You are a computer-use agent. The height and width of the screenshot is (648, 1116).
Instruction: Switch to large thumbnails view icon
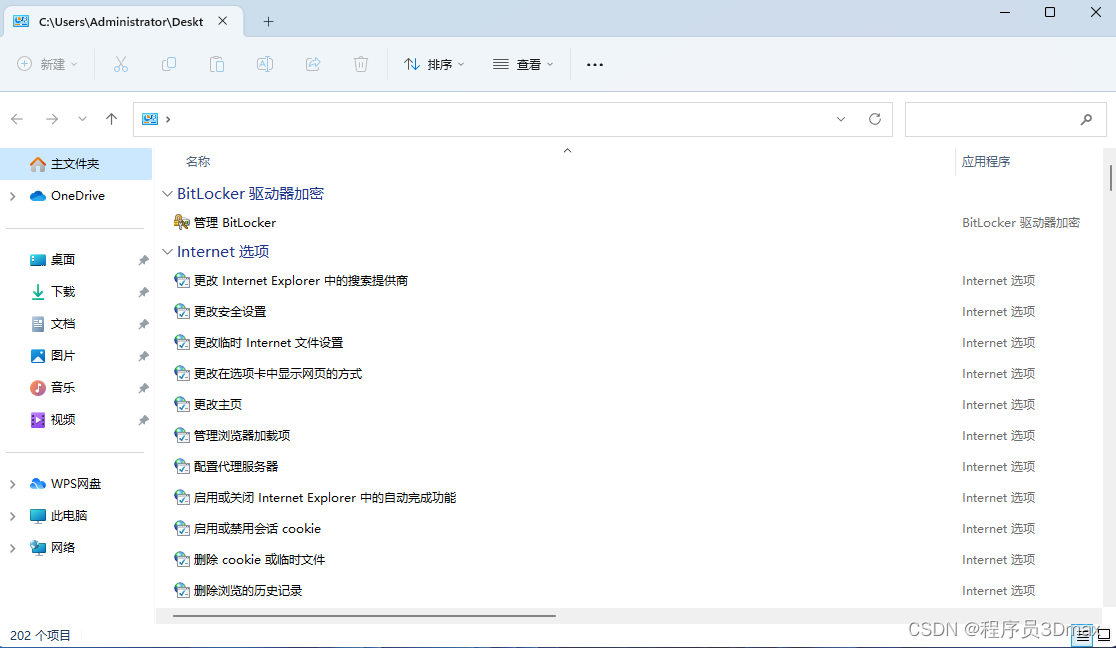(1104, 634)
